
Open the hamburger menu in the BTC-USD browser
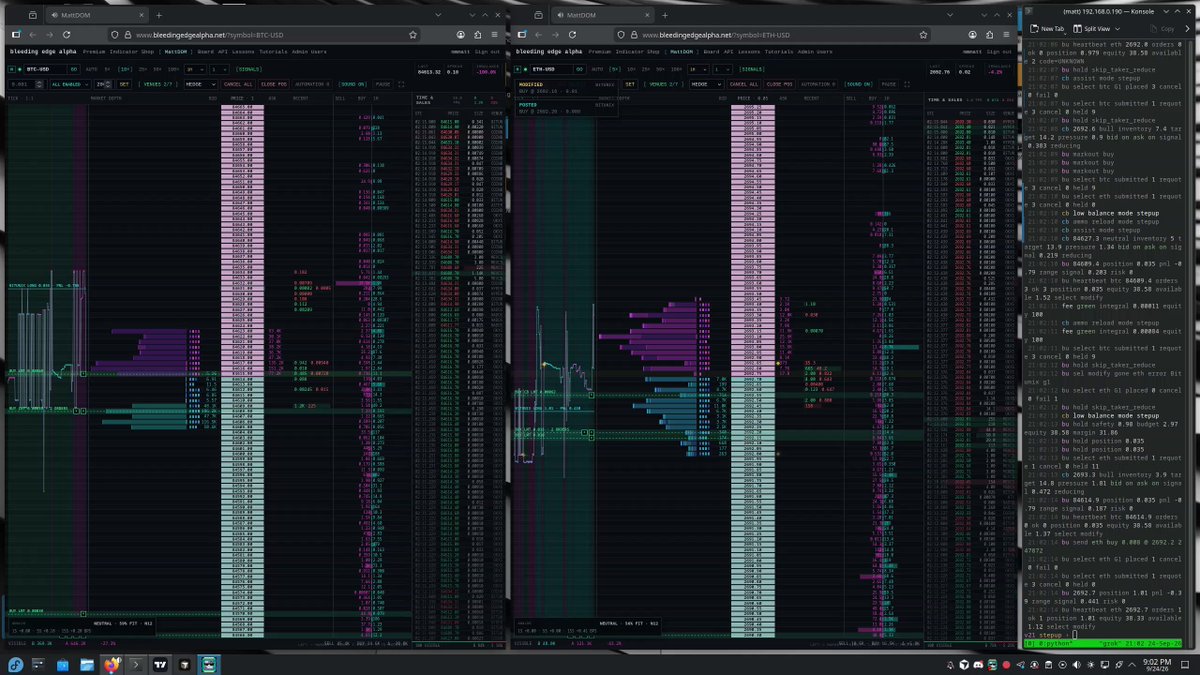pyautogui.click(x=493, y=34)
